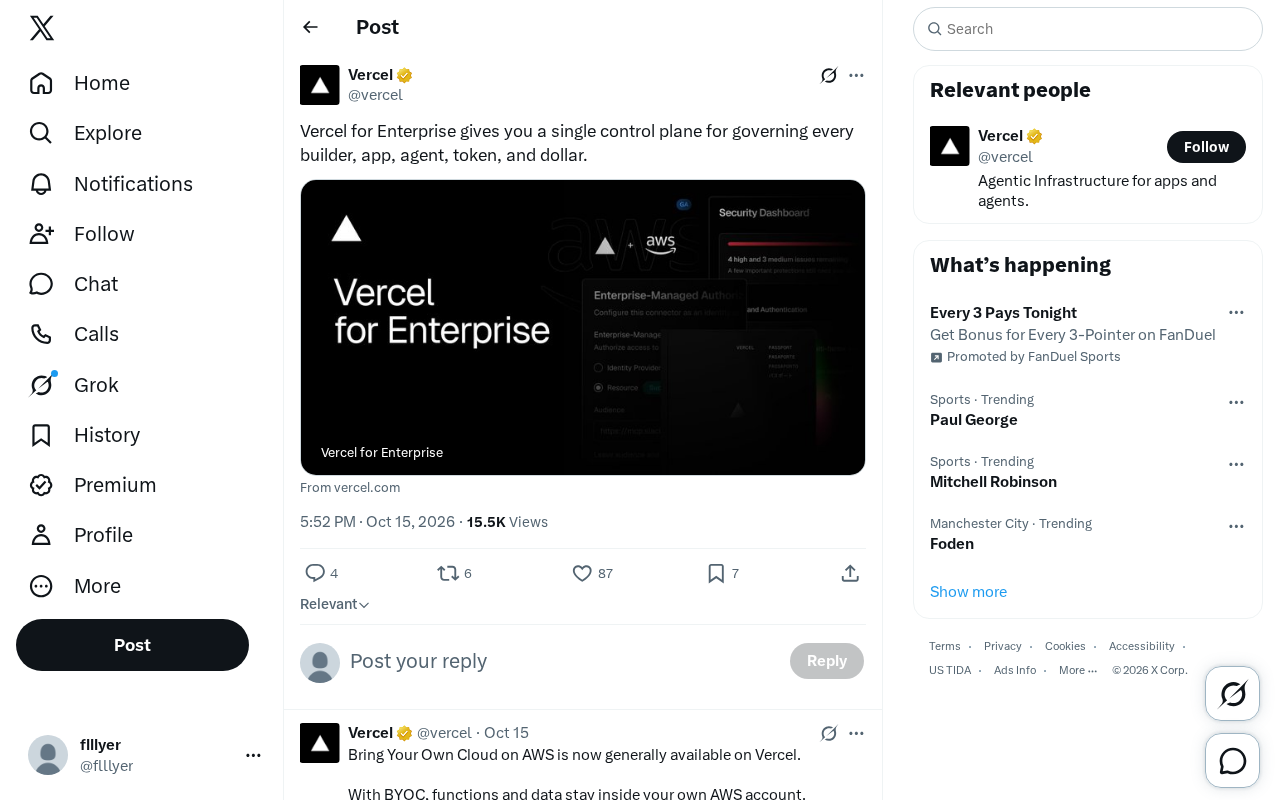Open floating Grok button
This screenshot has width=1280, height=800.
click(x=1232, y=693)
